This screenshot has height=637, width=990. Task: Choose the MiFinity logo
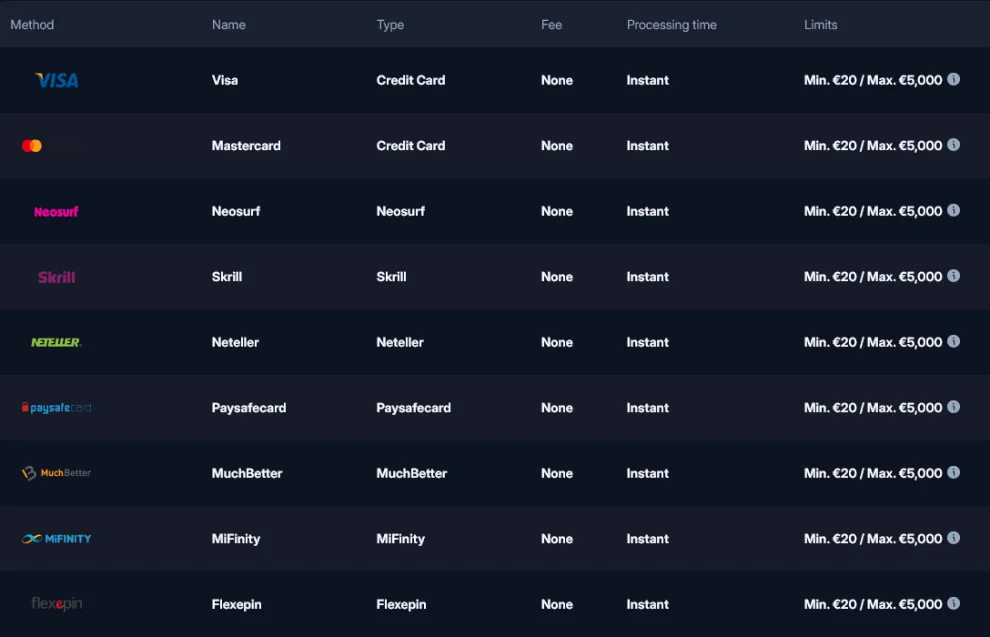click(56, 539)
